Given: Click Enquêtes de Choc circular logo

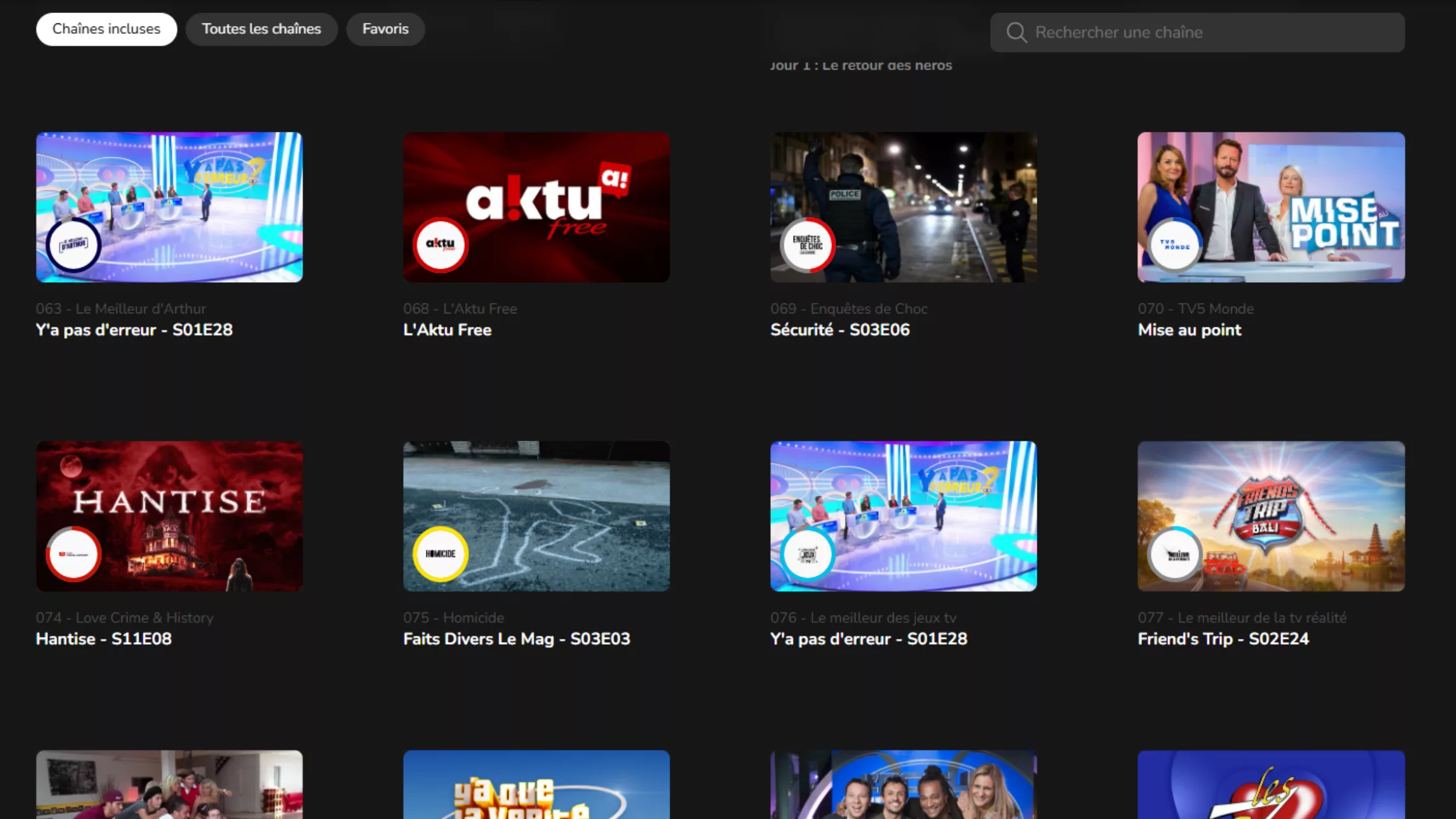Looking at the screenshot, I should pos(807,245).
